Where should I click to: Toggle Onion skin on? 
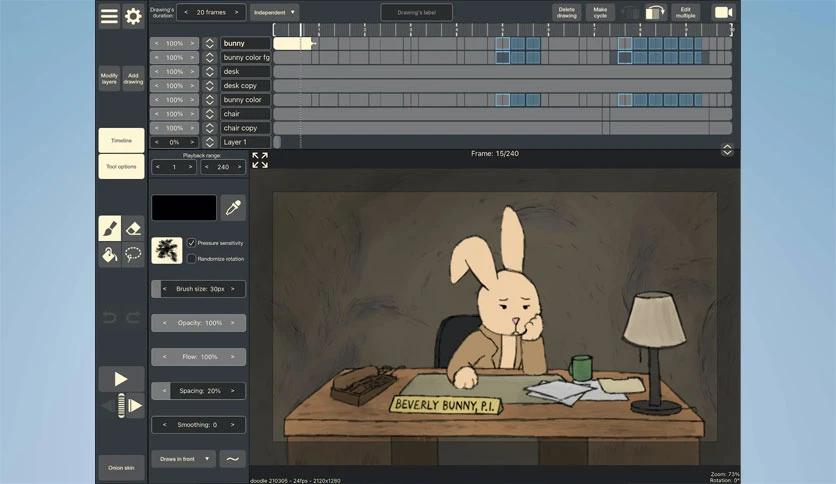121,467
